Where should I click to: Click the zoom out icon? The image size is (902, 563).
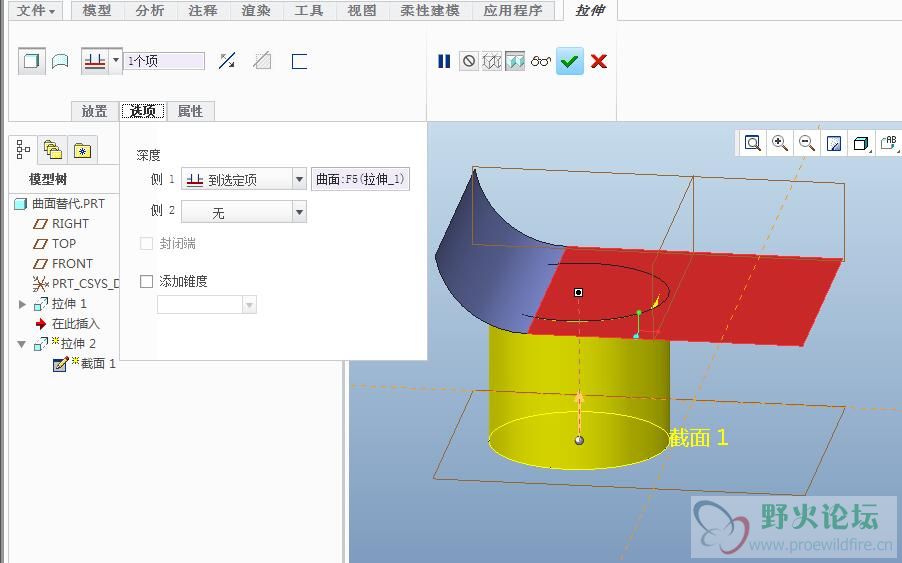[807, 143]
